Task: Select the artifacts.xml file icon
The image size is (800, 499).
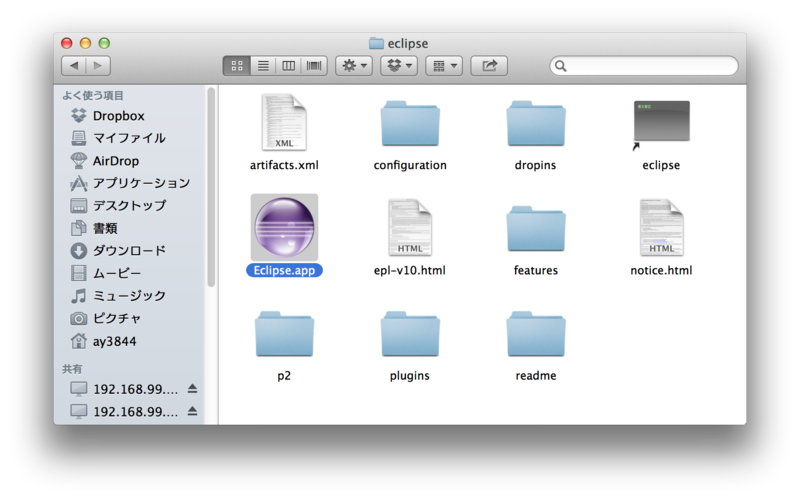Action: coord(284,122)
